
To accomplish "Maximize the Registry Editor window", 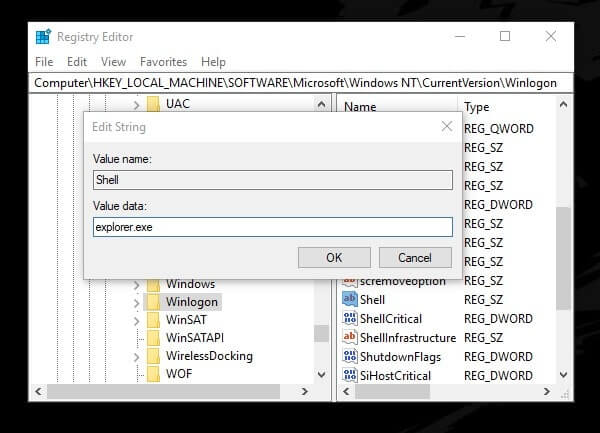I will click(505, 36).
